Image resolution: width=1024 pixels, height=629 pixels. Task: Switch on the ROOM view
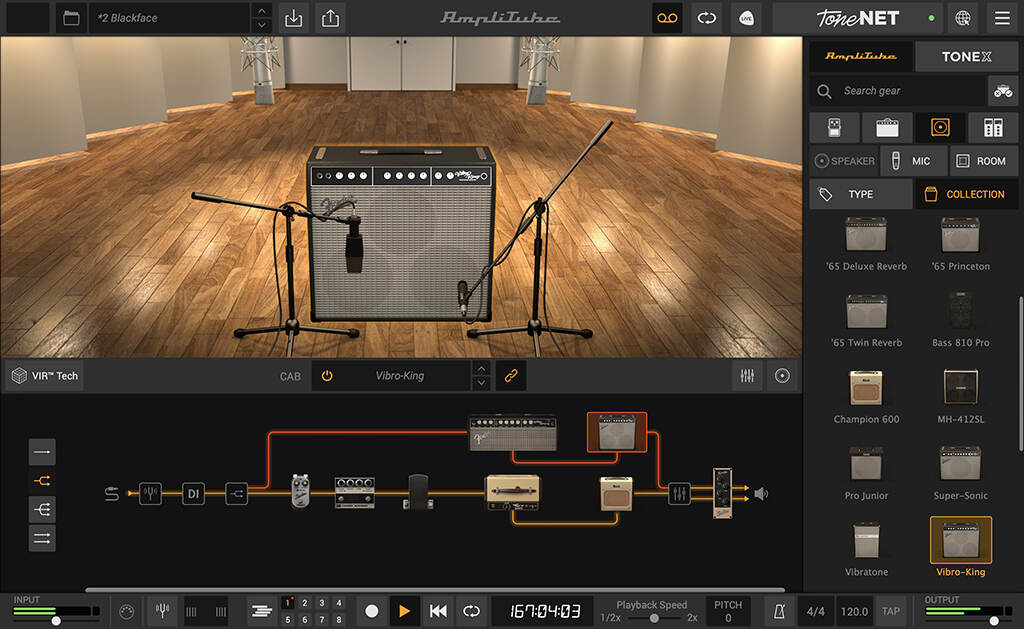pyautogui.click(x=983, y=160)
